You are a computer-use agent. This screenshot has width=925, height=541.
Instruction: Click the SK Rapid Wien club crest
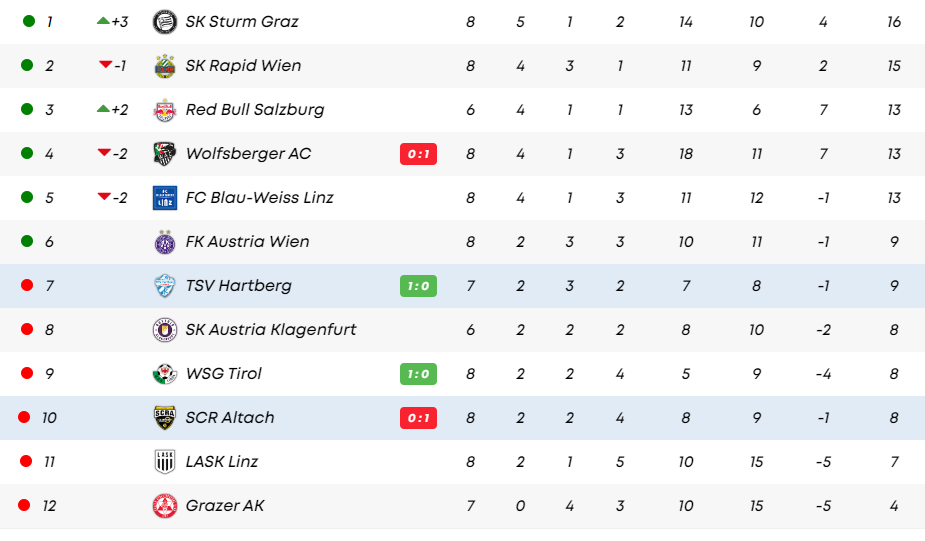coord(165,66)
